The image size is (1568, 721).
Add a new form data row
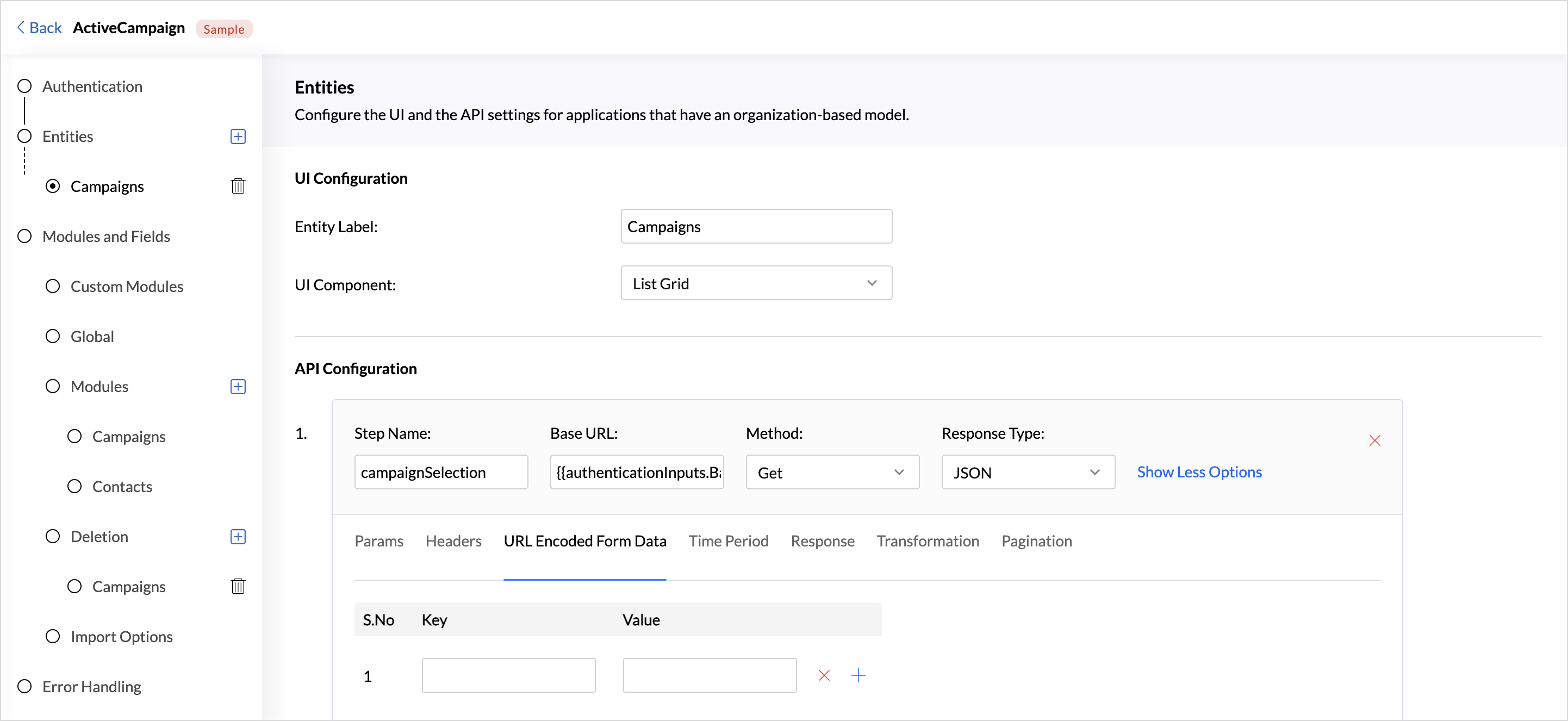[858, 675]
